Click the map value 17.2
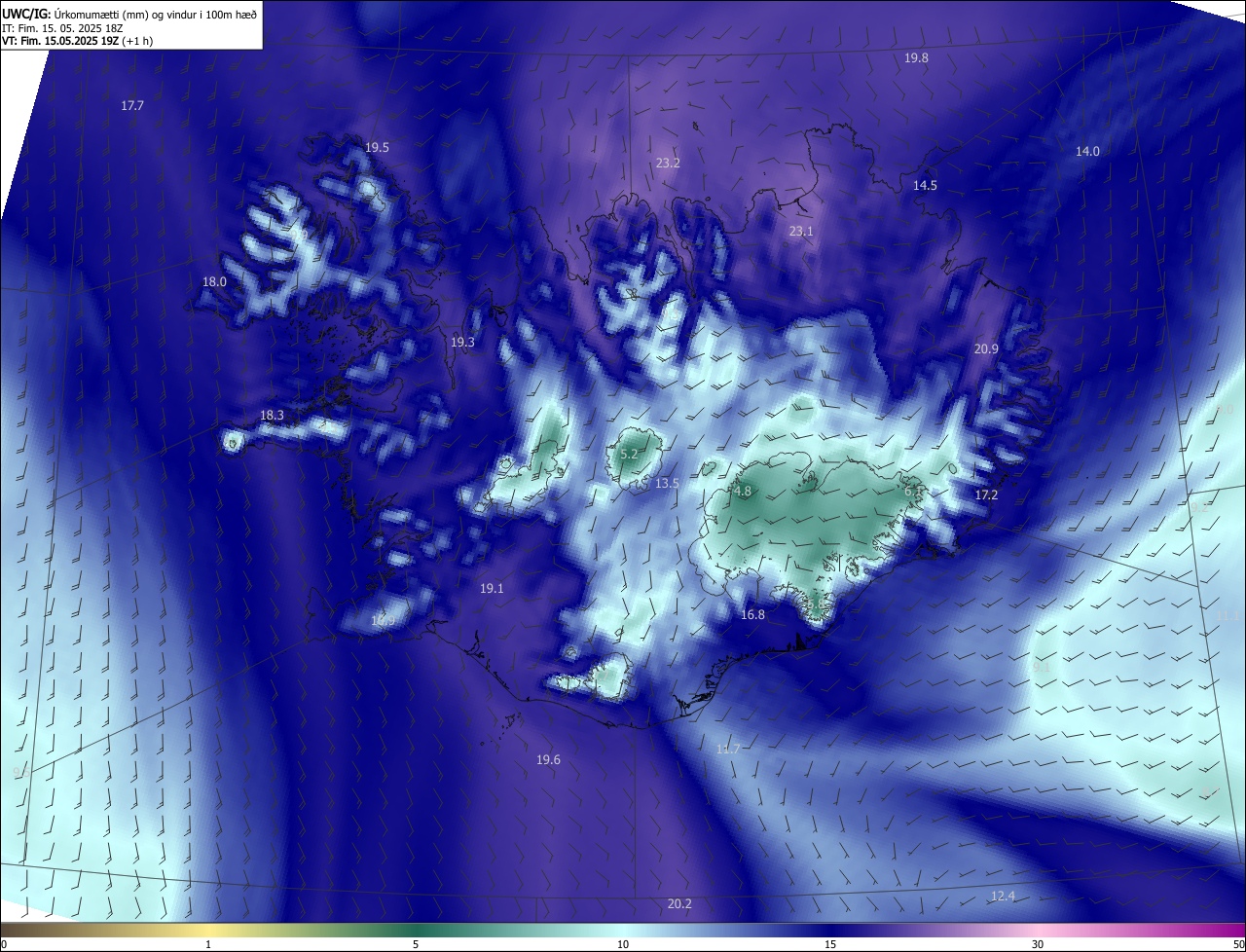Screen dimensions: 1246x952 [986, 494]
